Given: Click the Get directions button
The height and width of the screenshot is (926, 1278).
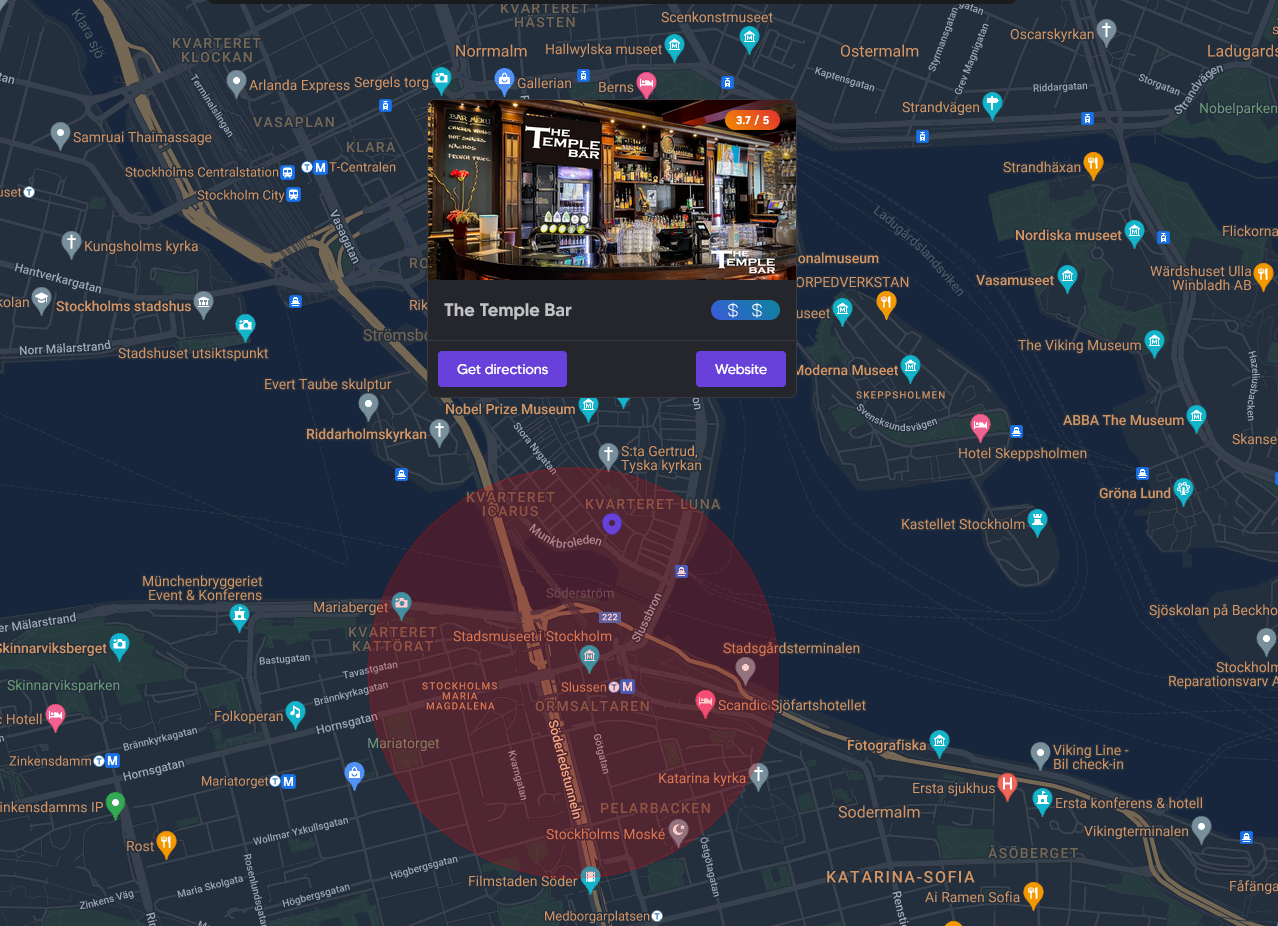Looking at the screenshot, I should point(502,369).
